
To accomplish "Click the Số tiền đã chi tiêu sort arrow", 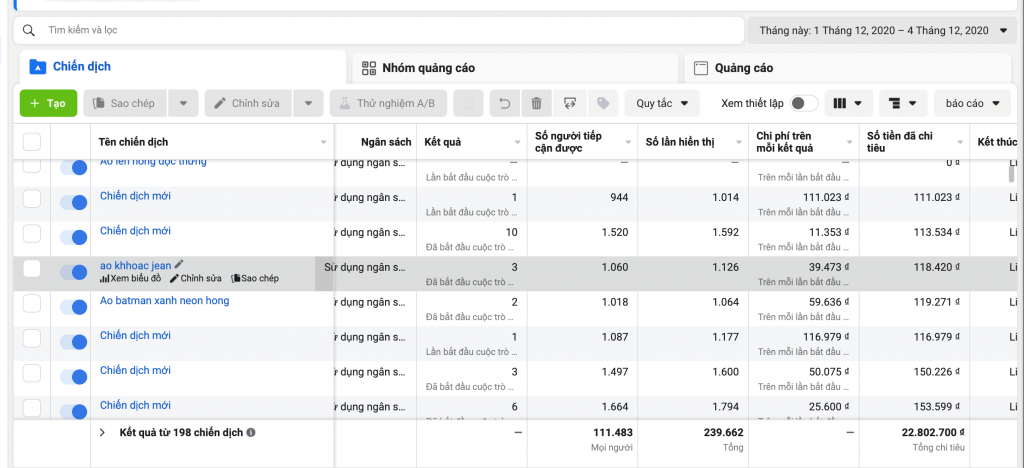I will 961,142.
